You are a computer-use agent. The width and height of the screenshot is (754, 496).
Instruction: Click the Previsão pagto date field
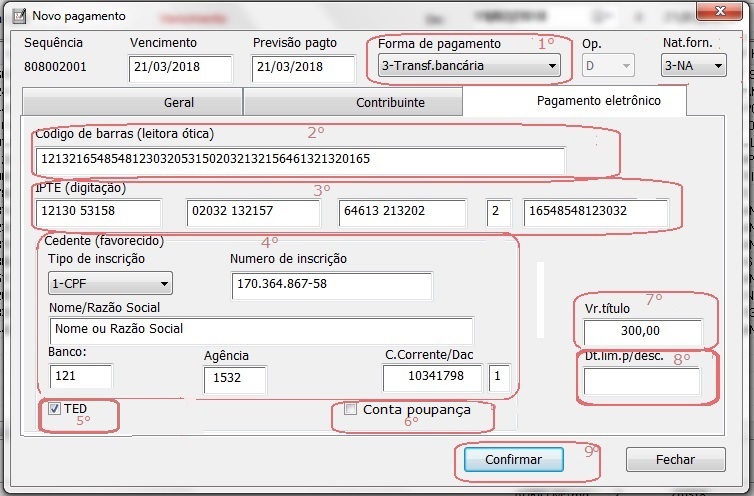pos(304,68)
